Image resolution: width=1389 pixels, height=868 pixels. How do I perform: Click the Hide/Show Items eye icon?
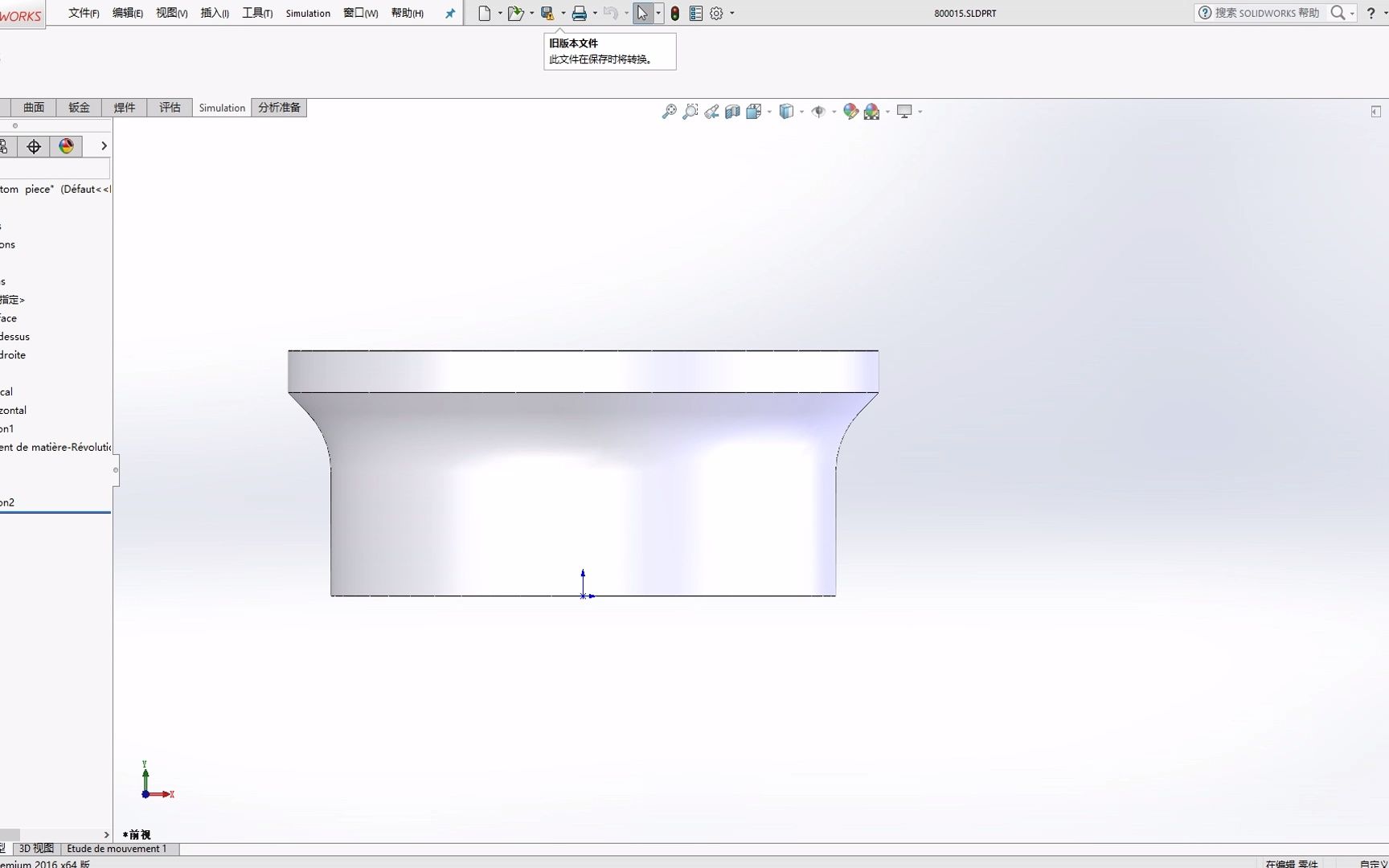pos(819,112)
